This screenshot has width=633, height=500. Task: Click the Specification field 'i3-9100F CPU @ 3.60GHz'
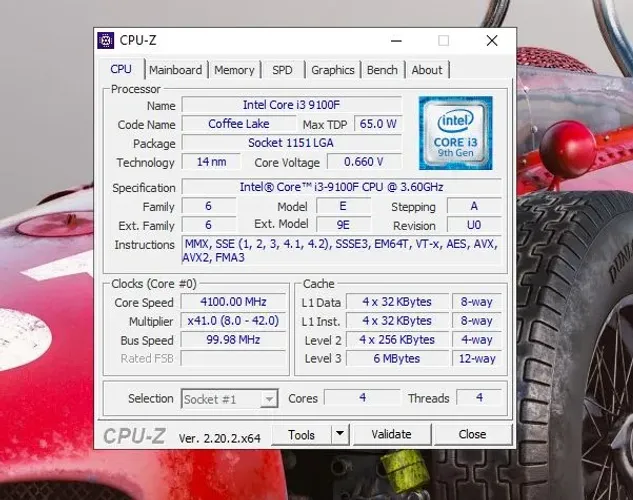click(342, 187)
